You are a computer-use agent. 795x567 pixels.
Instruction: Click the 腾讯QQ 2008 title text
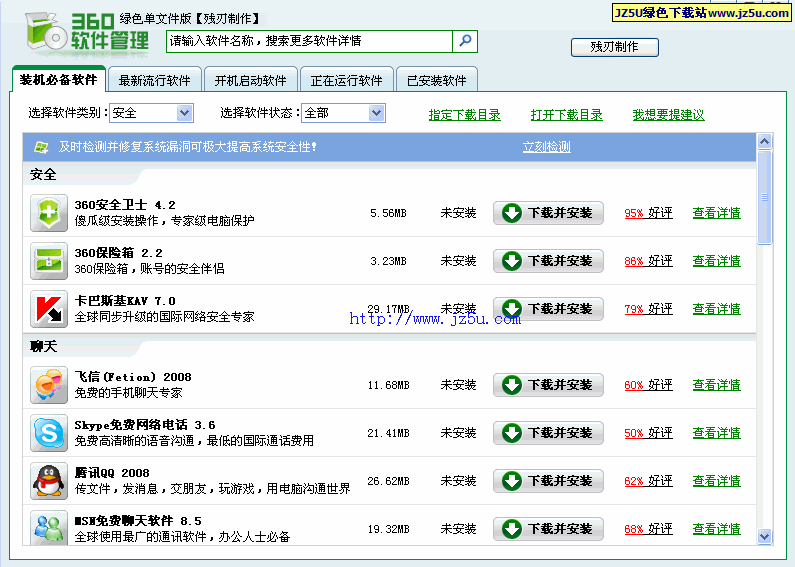click(112, 473)
